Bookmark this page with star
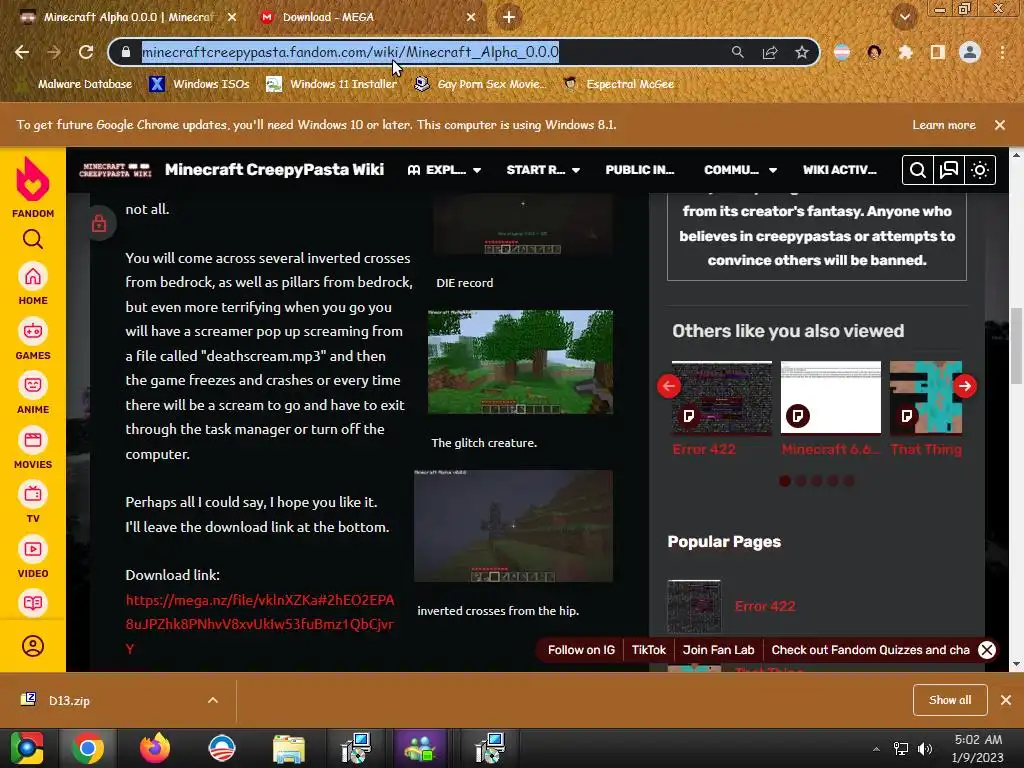1024x768 pixels. pyautogui.click(x=802, y=52)
